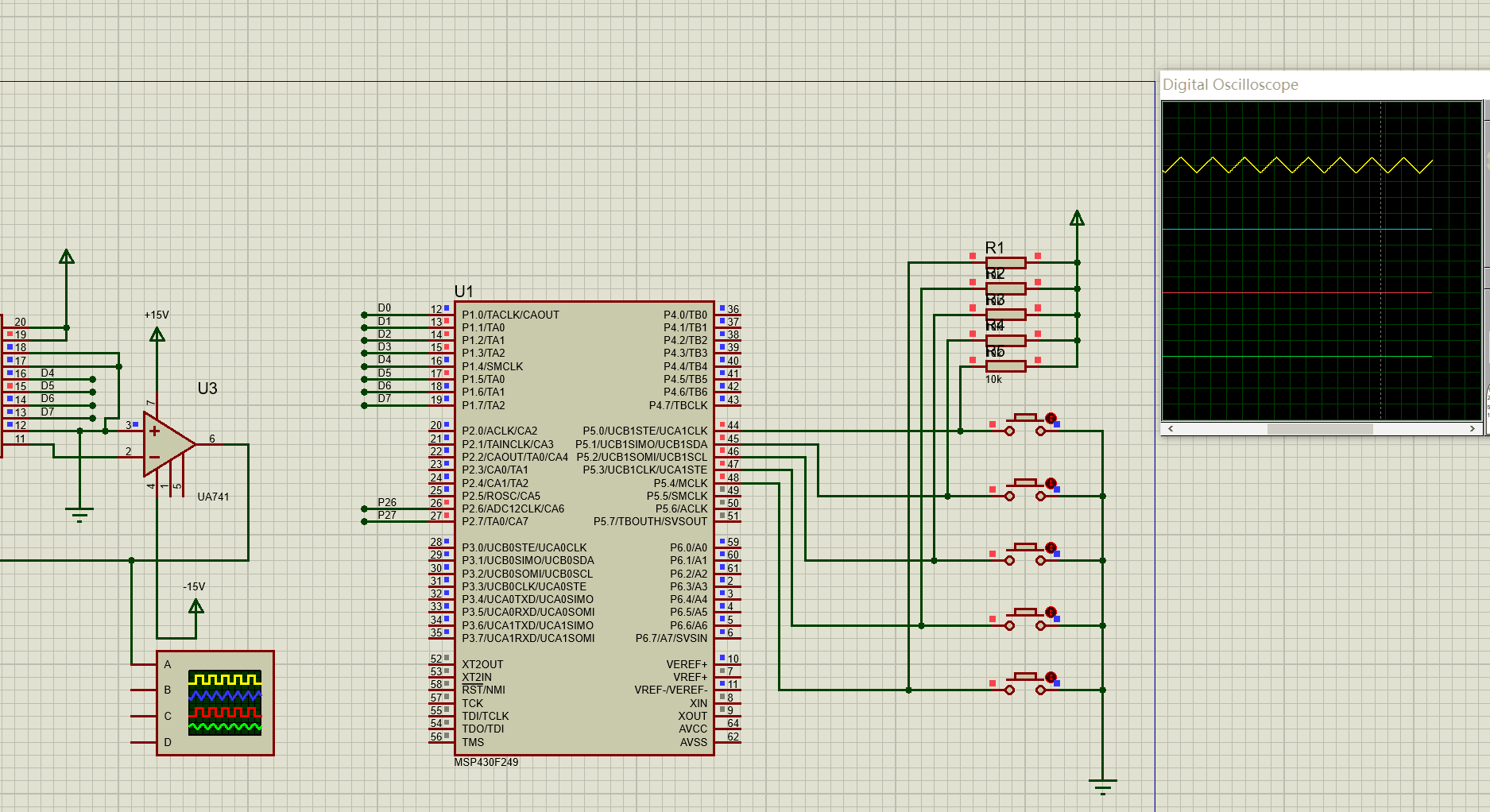
Task: Click the oscilloscope scrollbar left arrow
Action: click(1170, 428)
